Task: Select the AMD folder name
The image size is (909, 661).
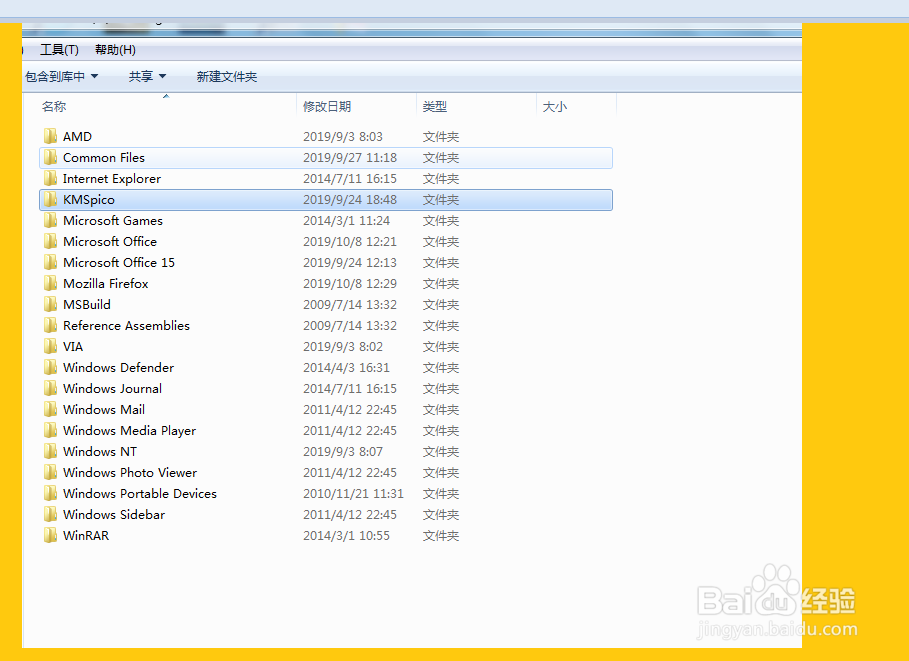Action: coord(77,136)
